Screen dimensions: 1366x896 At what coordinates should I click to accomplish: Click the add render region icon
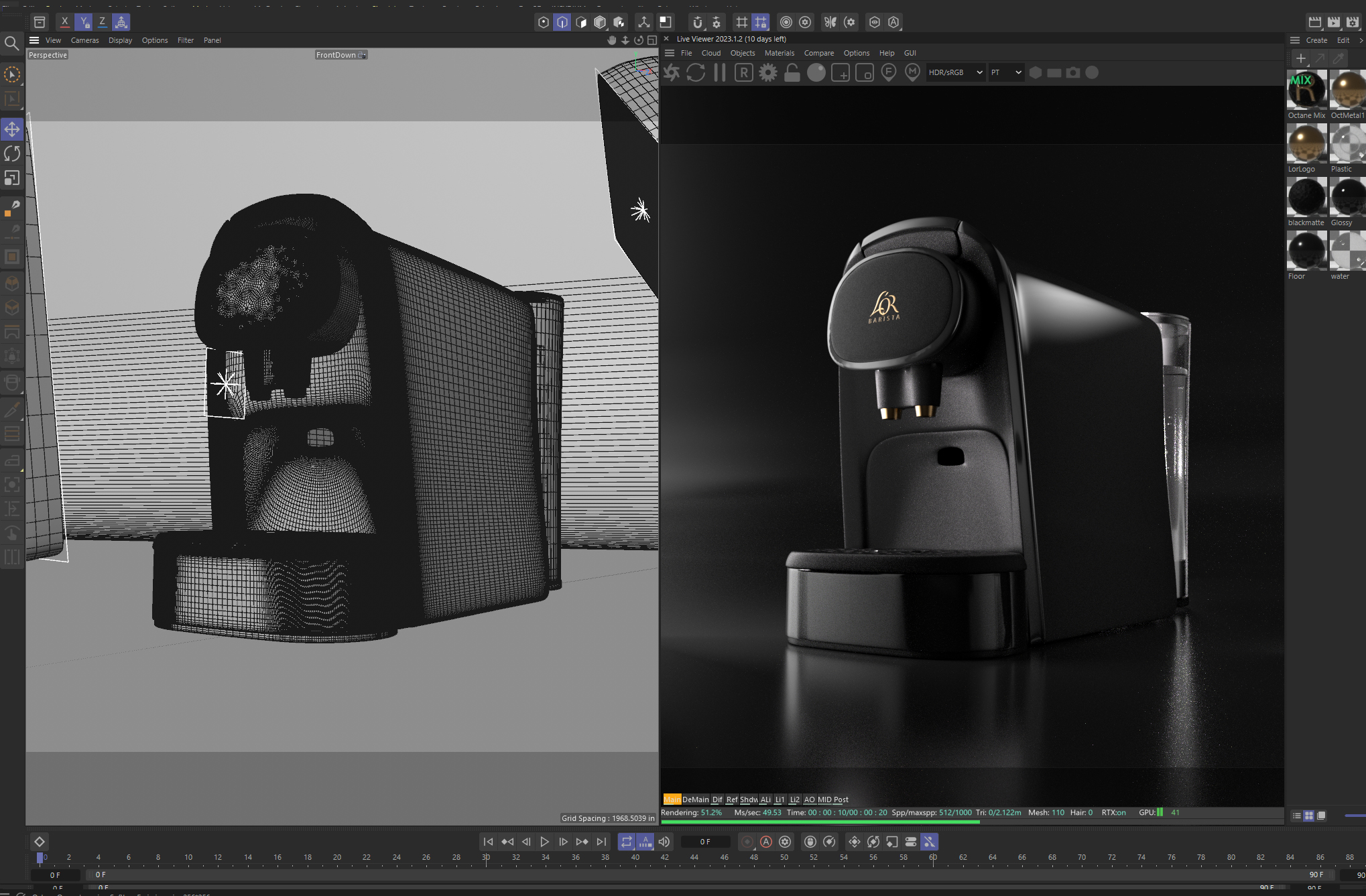841,72
